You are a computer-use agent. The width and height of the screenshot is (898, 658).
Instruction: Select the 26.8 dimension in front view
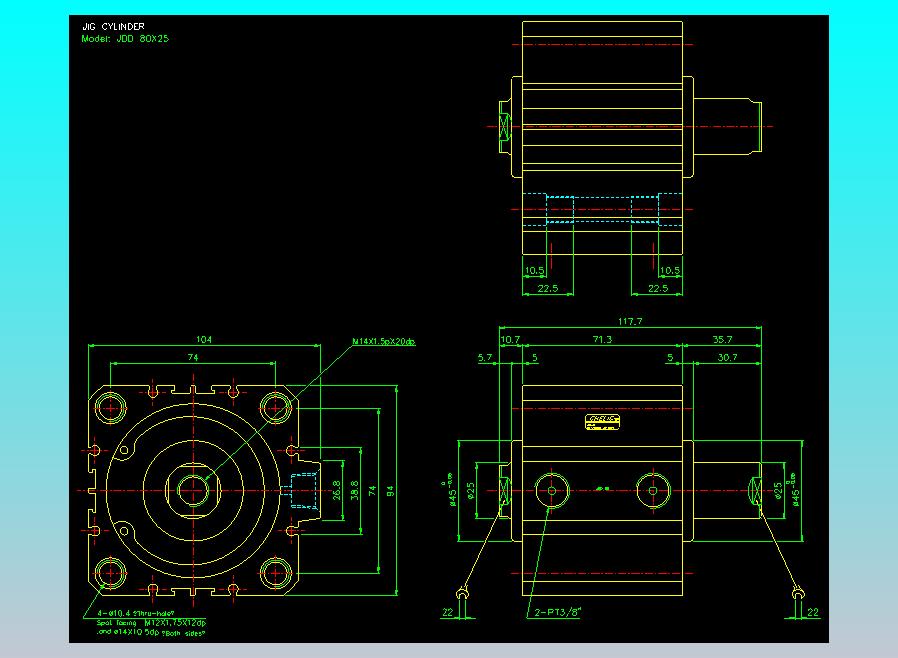pyautogui.click(x=337, y=490)
